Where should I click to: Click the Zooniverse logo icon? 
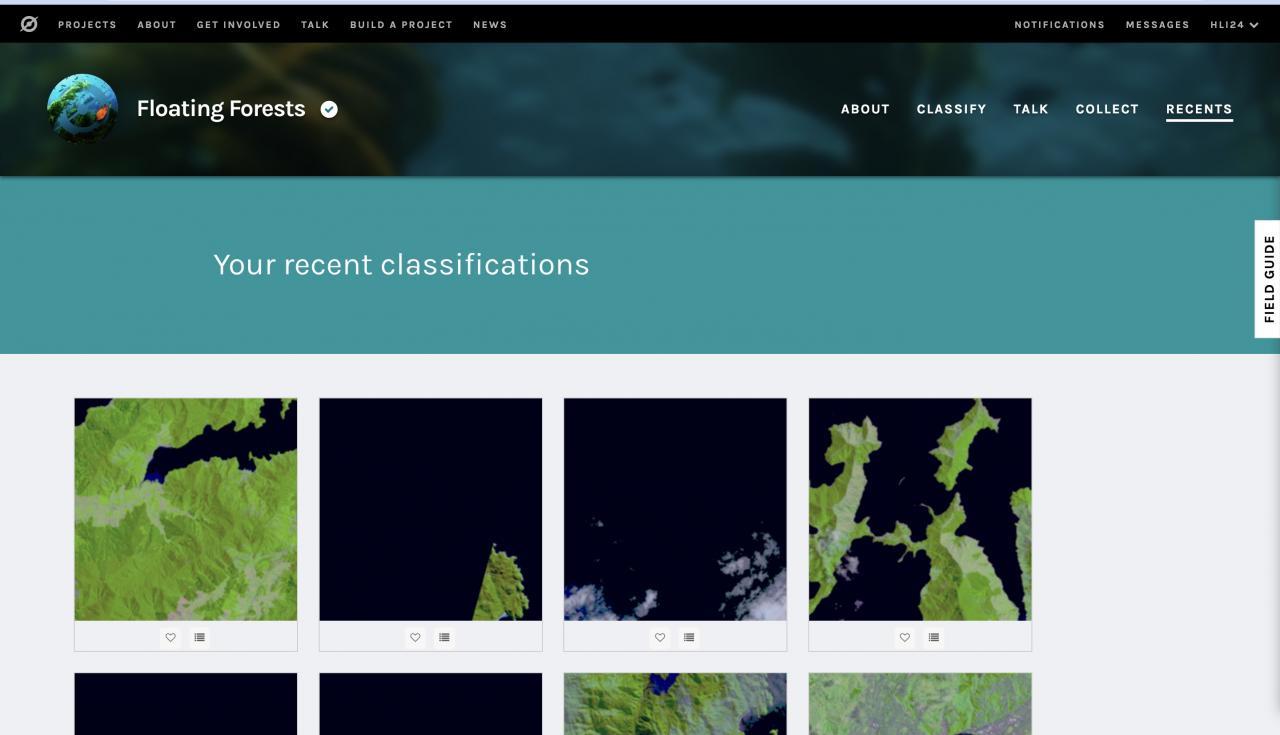[29, 24]
